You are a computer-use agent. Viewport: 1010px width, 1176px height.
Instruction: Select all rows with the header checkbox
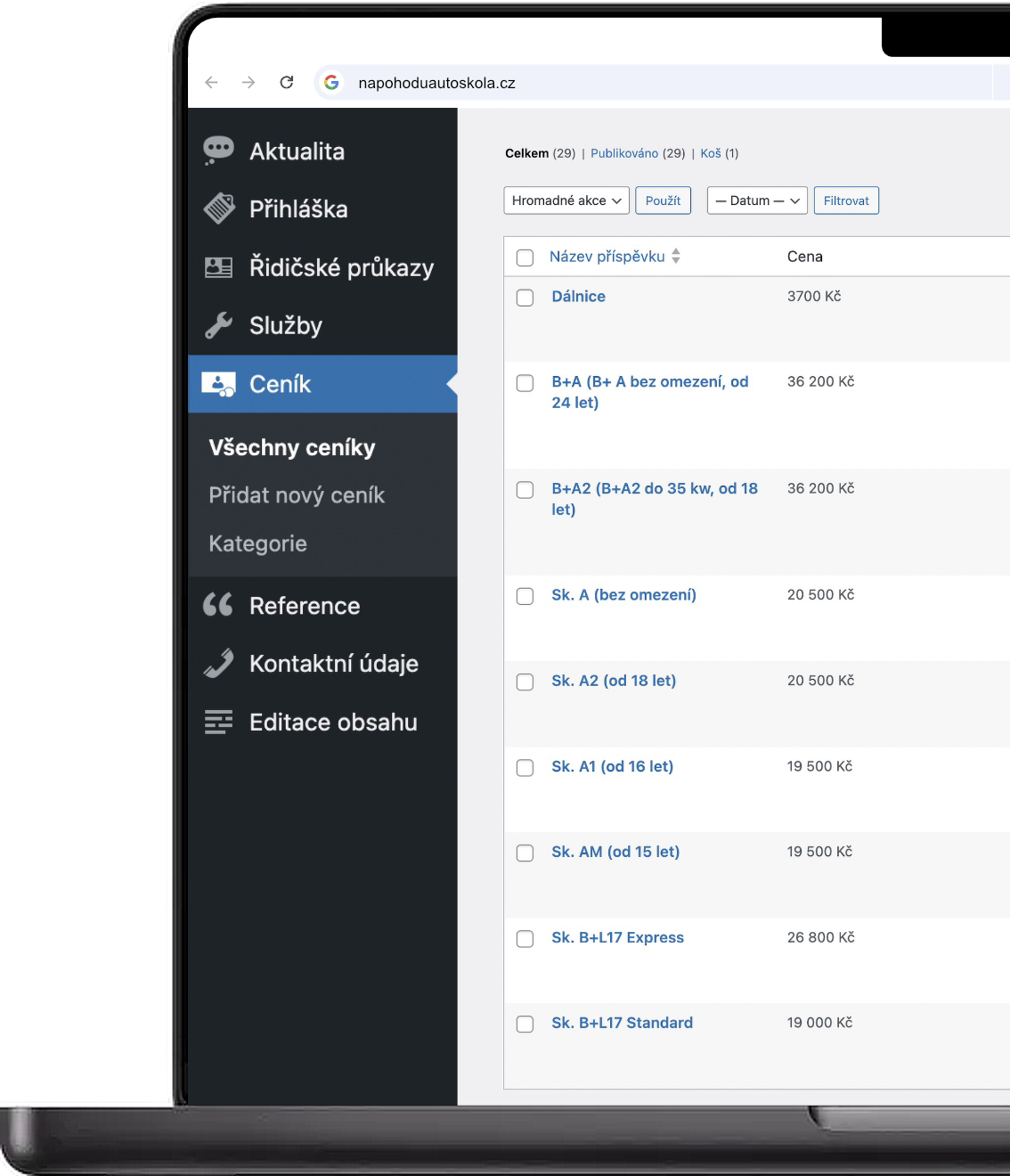(x=525, y=257)
